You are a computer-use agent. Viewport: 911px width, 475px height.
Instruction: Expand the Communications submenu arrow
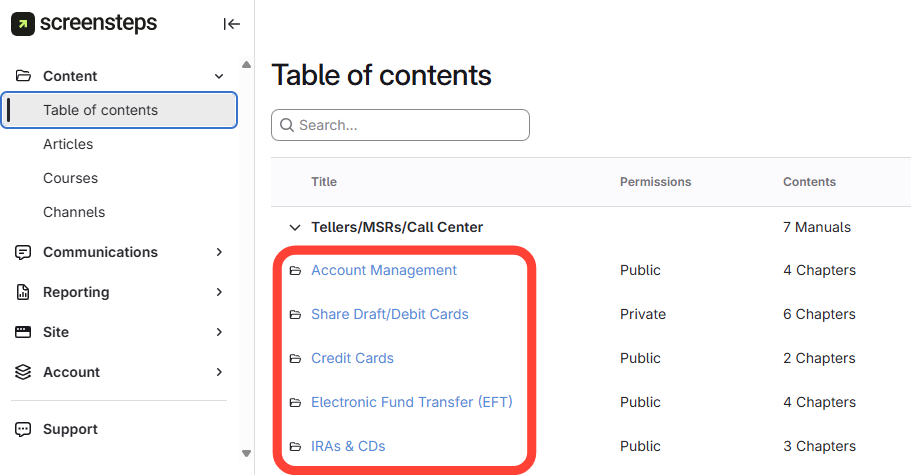coord(220,252)
